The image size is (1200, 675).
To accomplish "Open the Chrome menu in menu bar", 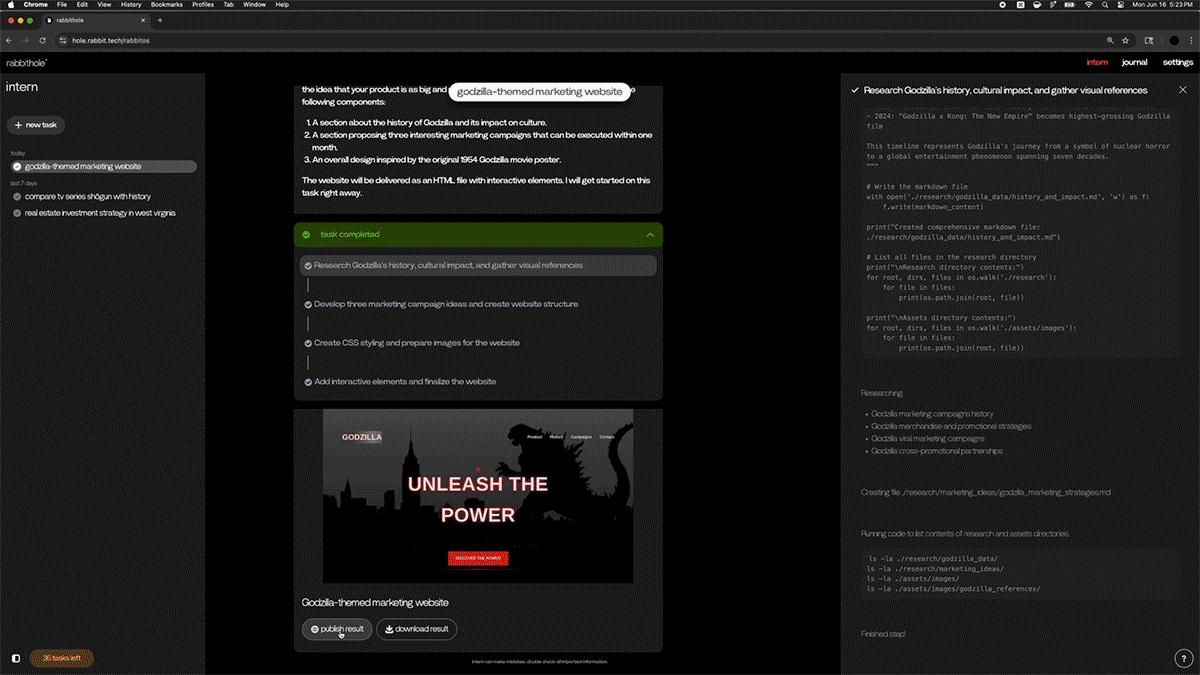I will (36, 5).
